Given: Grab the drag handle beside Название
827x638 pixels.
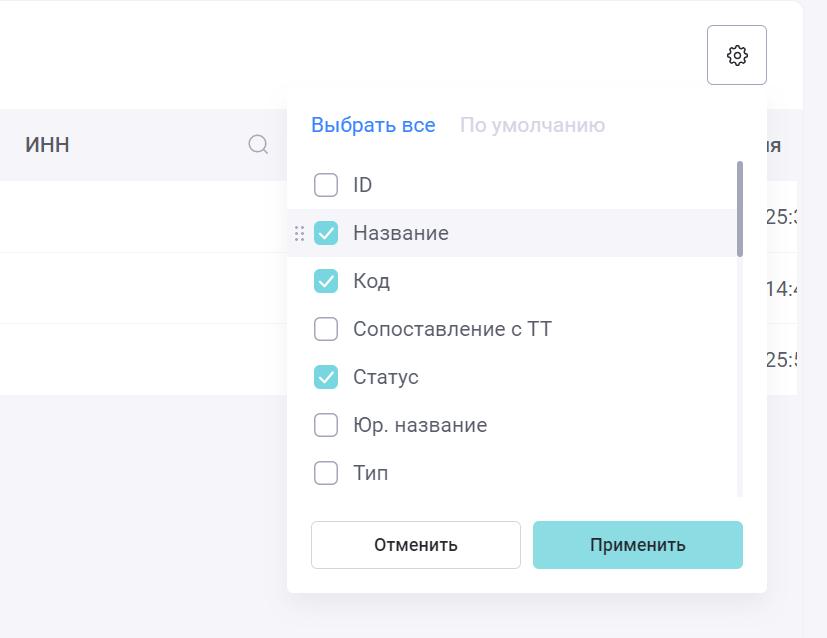Looking at the screenshot, I should (299, 233).
